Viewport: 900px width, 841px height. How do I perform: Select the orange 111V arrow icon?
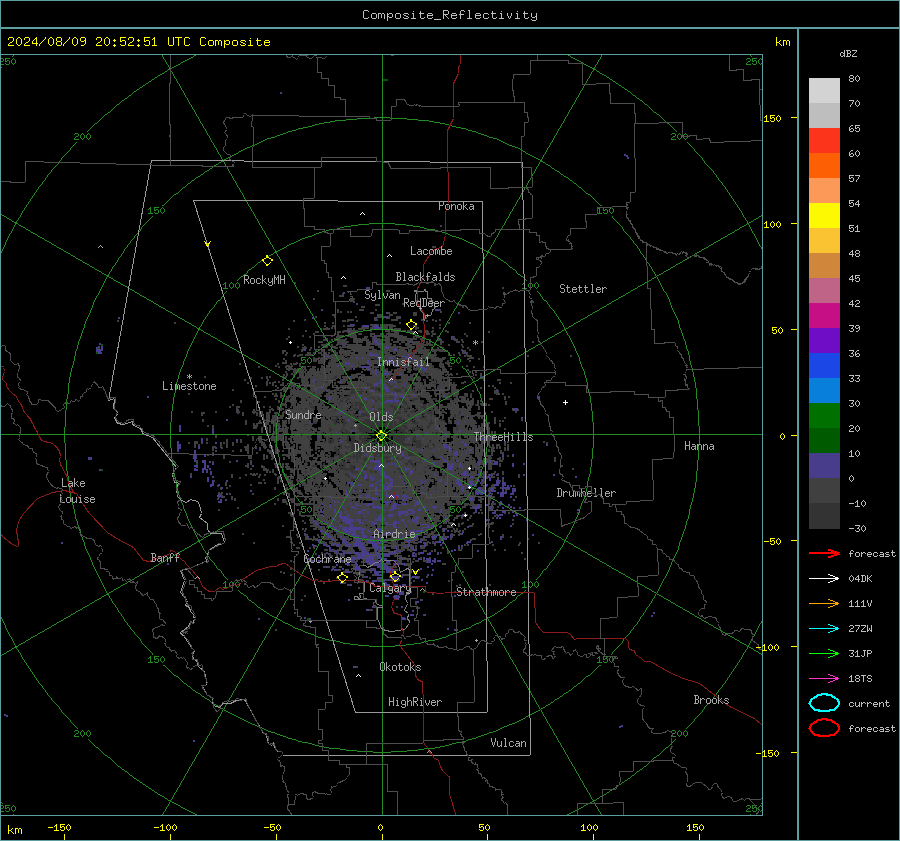824,603
